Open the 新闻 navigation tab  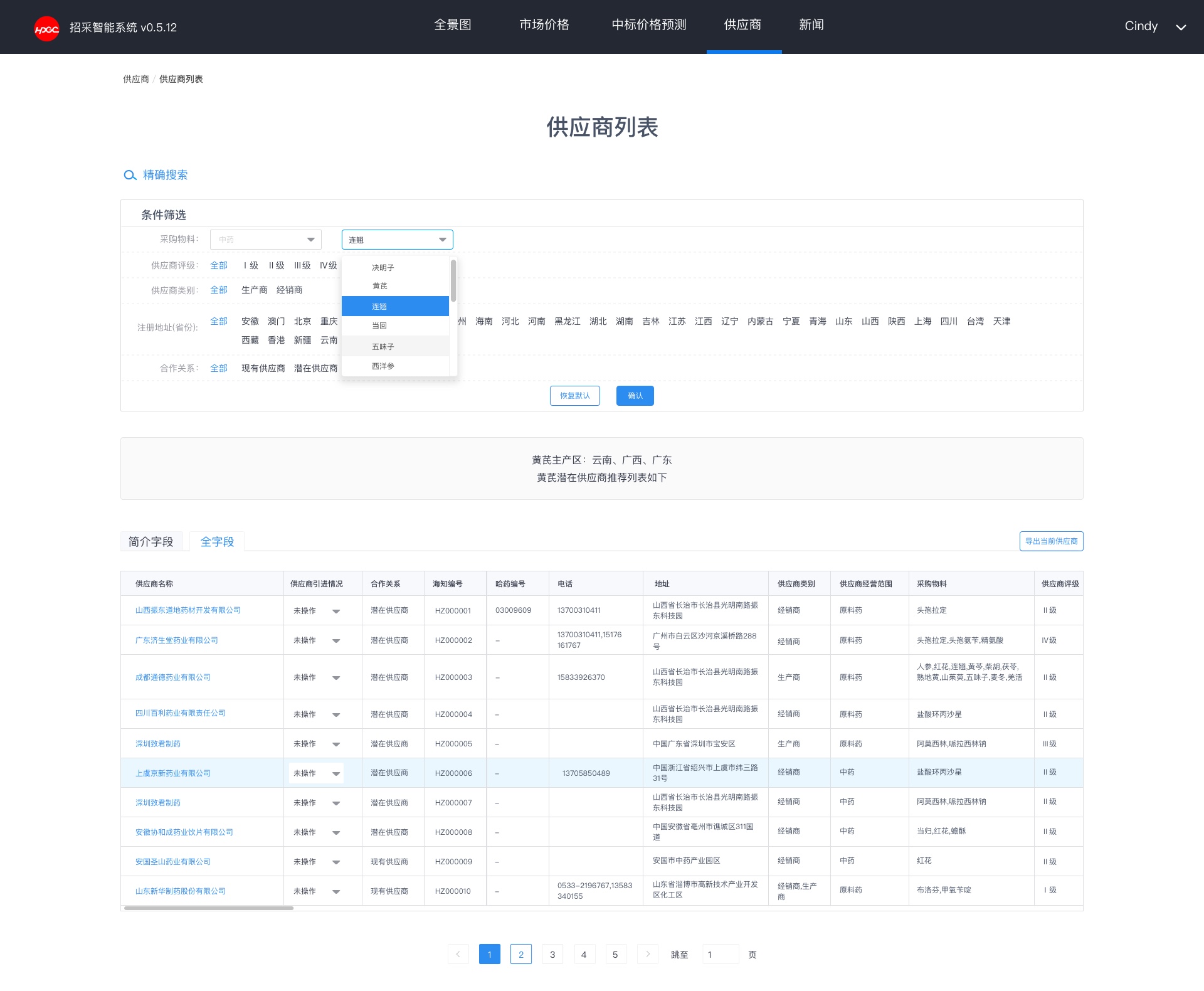click(811, 25)
